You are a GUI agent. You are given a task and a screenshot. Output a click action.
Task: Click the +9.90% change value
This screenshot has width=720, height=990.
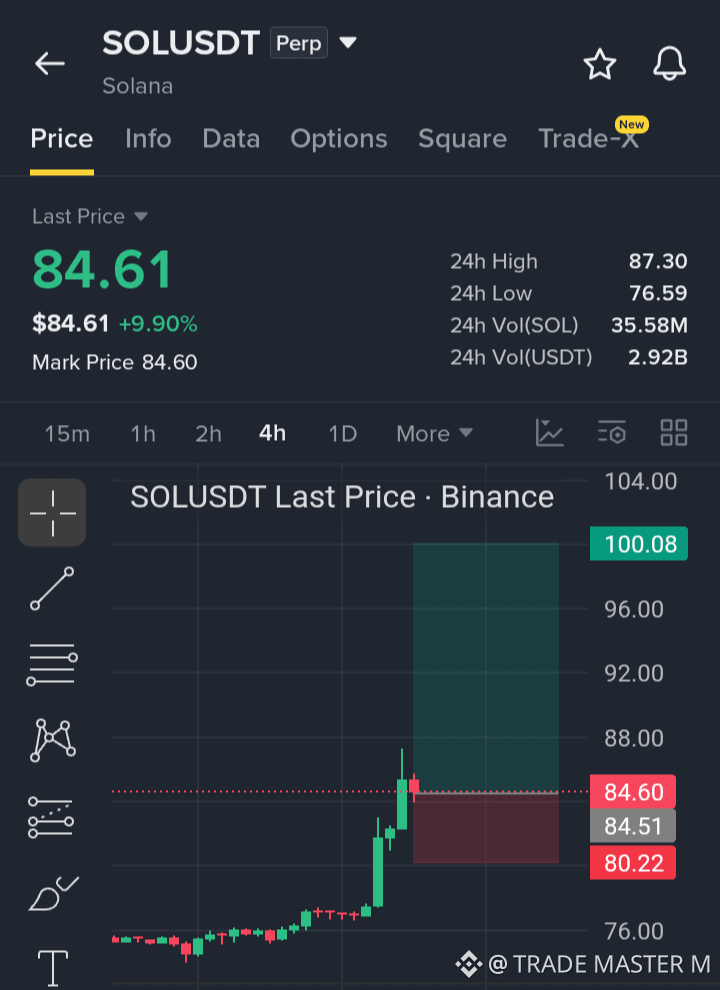[x=158, y=324]
